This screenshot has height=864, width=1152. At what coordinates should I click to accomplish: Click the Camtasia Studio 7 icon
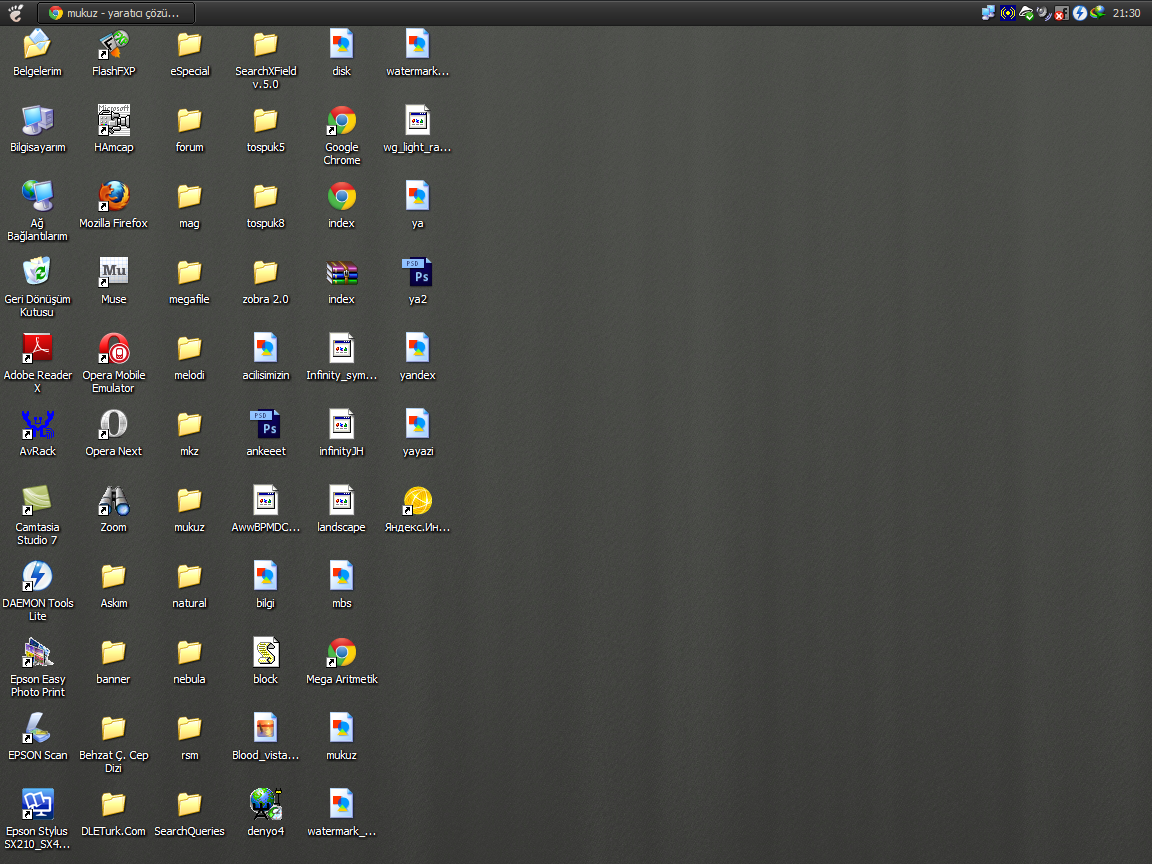(37, 500)
